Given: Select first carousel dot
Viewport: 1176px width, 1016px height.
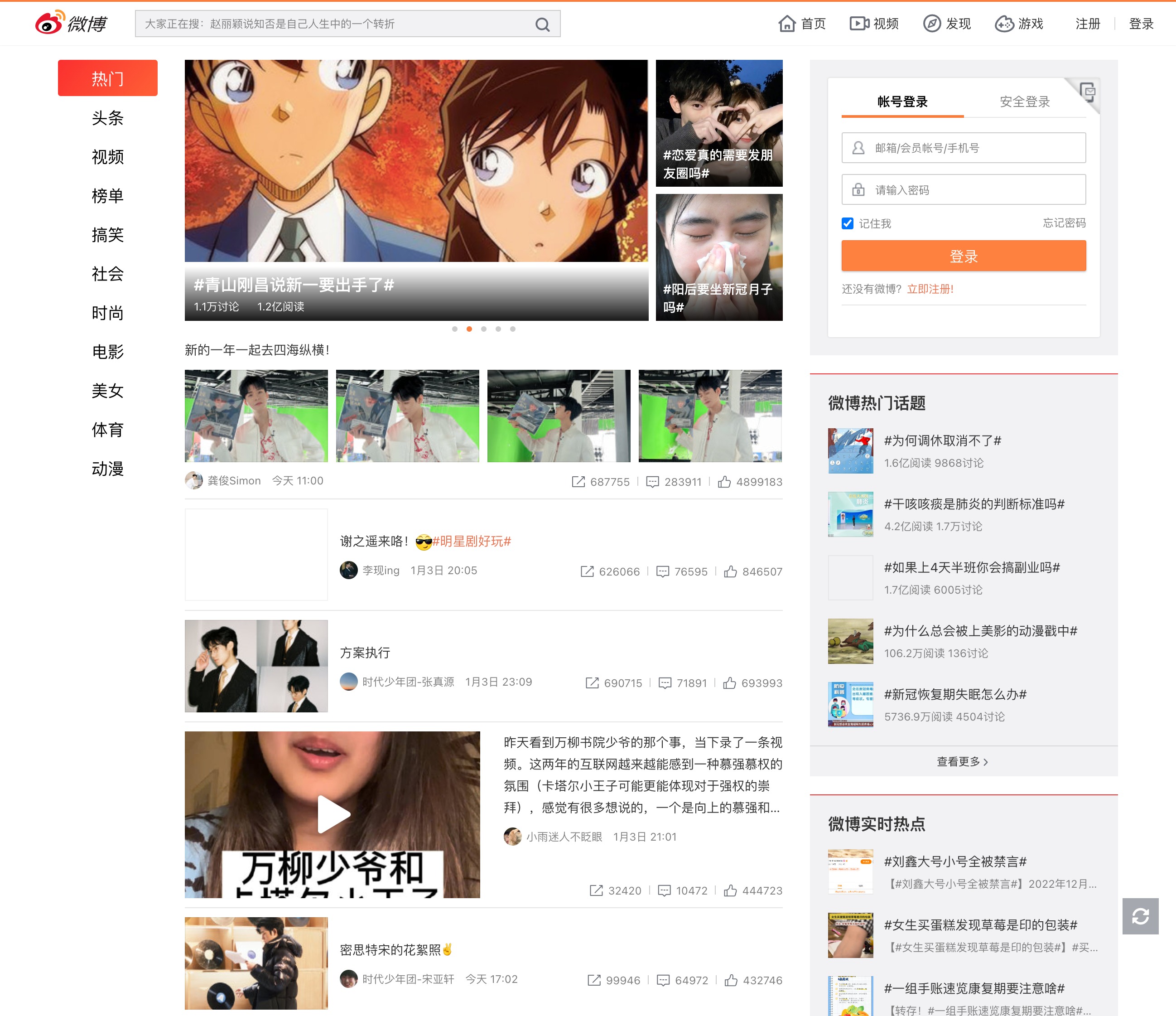Looking at the screenshot, I should pos(455,329).
